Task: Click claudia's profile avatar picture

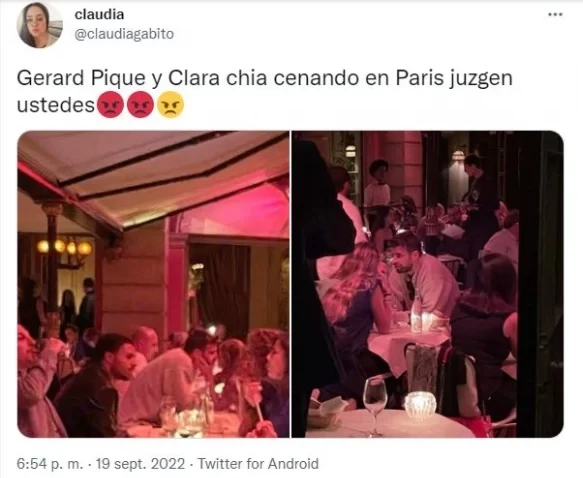Action: 39,25
